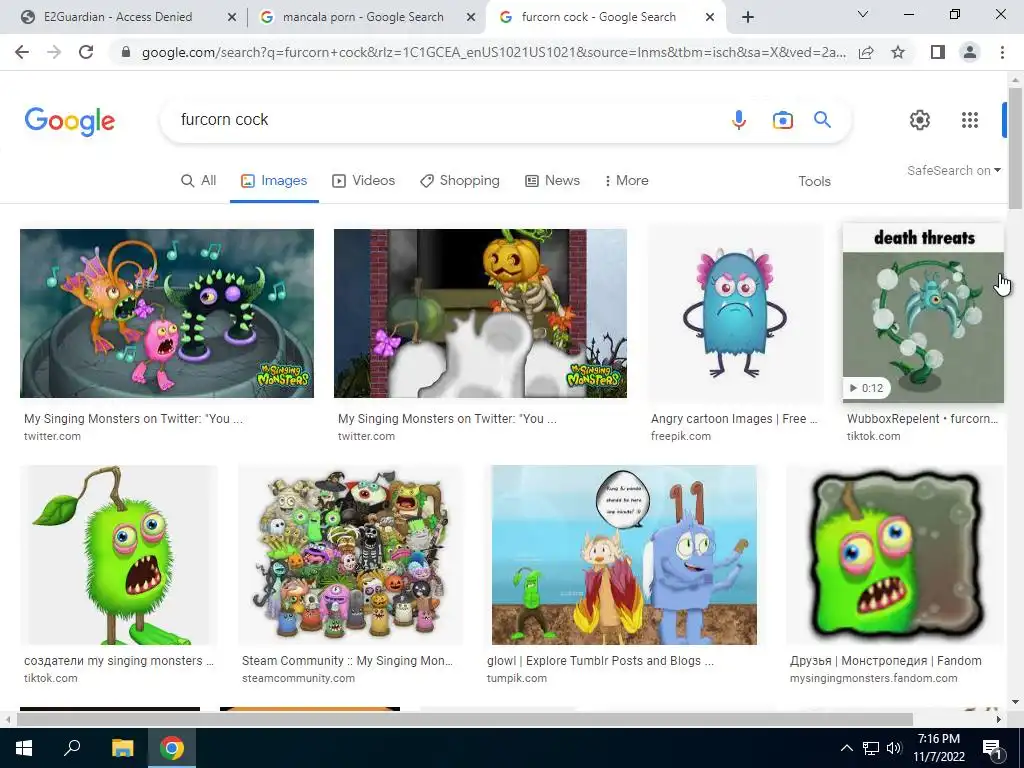
Task: Click the Chrome taskbar icon
Action: [172, 748]
